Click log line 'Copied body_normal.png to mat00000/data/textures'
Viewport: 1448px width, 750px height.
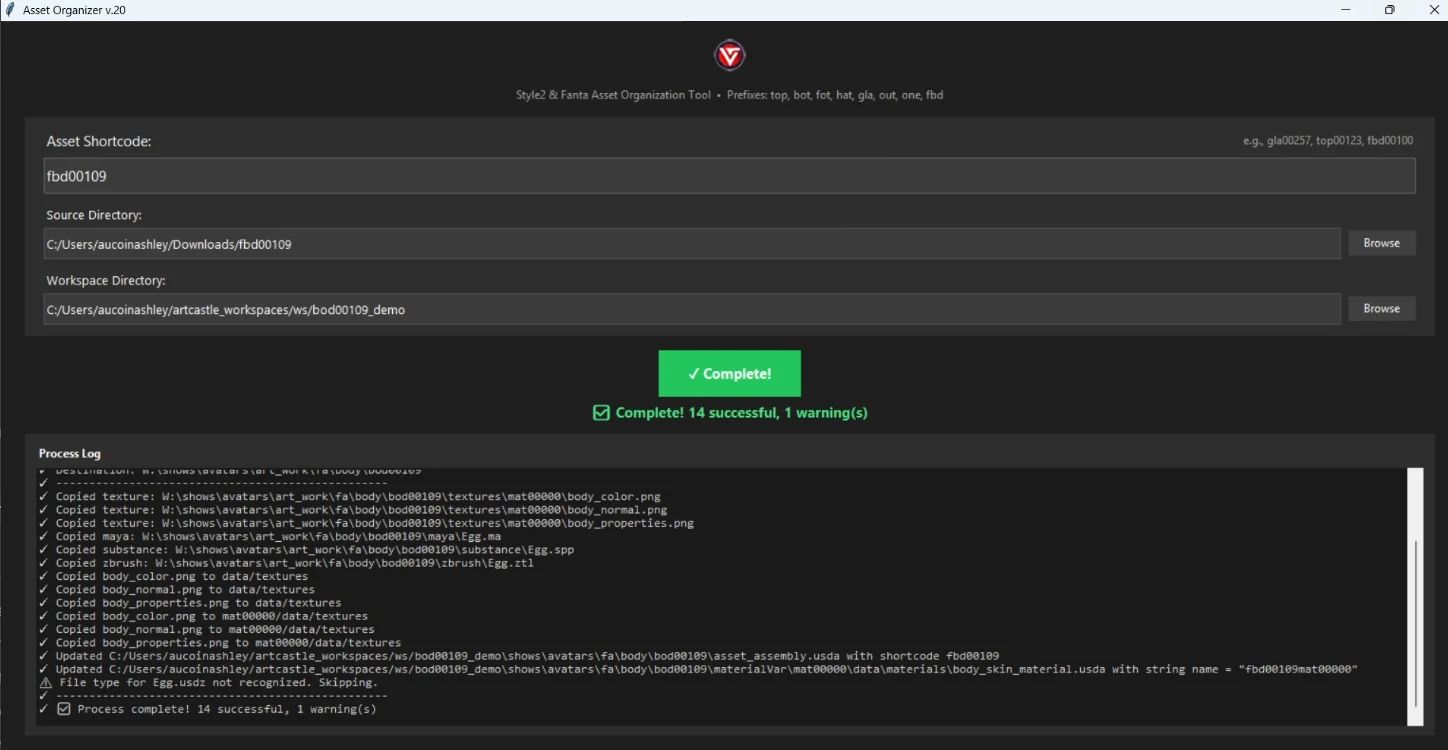point(215,629)
